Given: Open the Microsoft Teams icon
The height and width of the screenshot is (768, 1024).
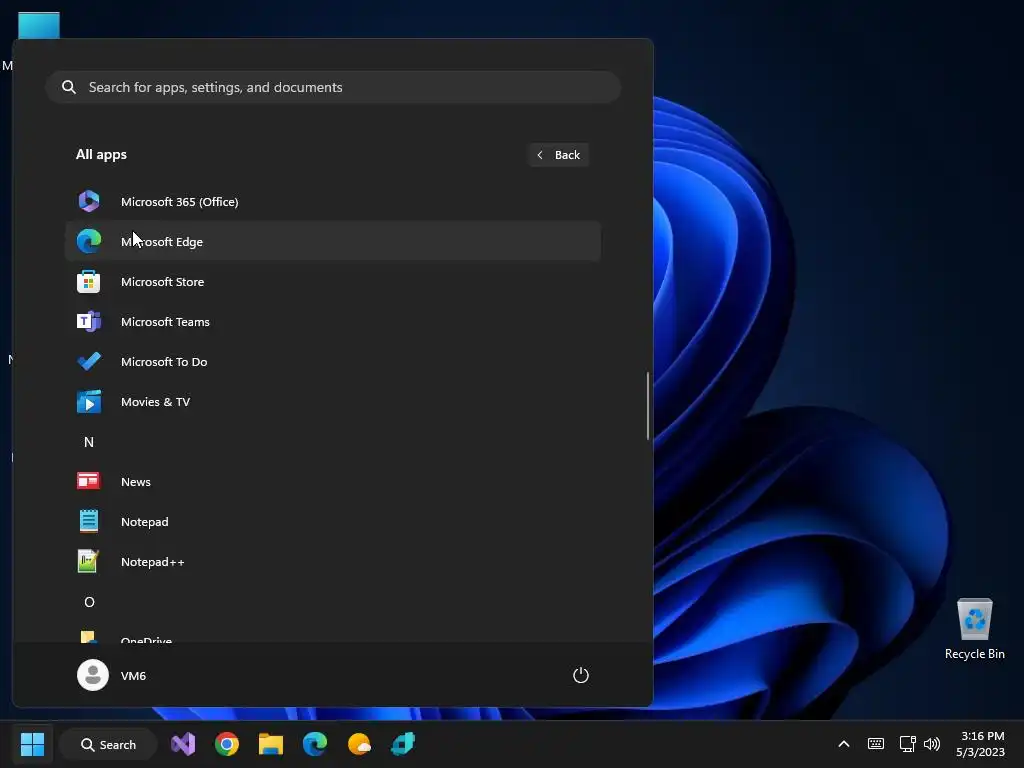Looking at the screenshot, I should 89,321.
